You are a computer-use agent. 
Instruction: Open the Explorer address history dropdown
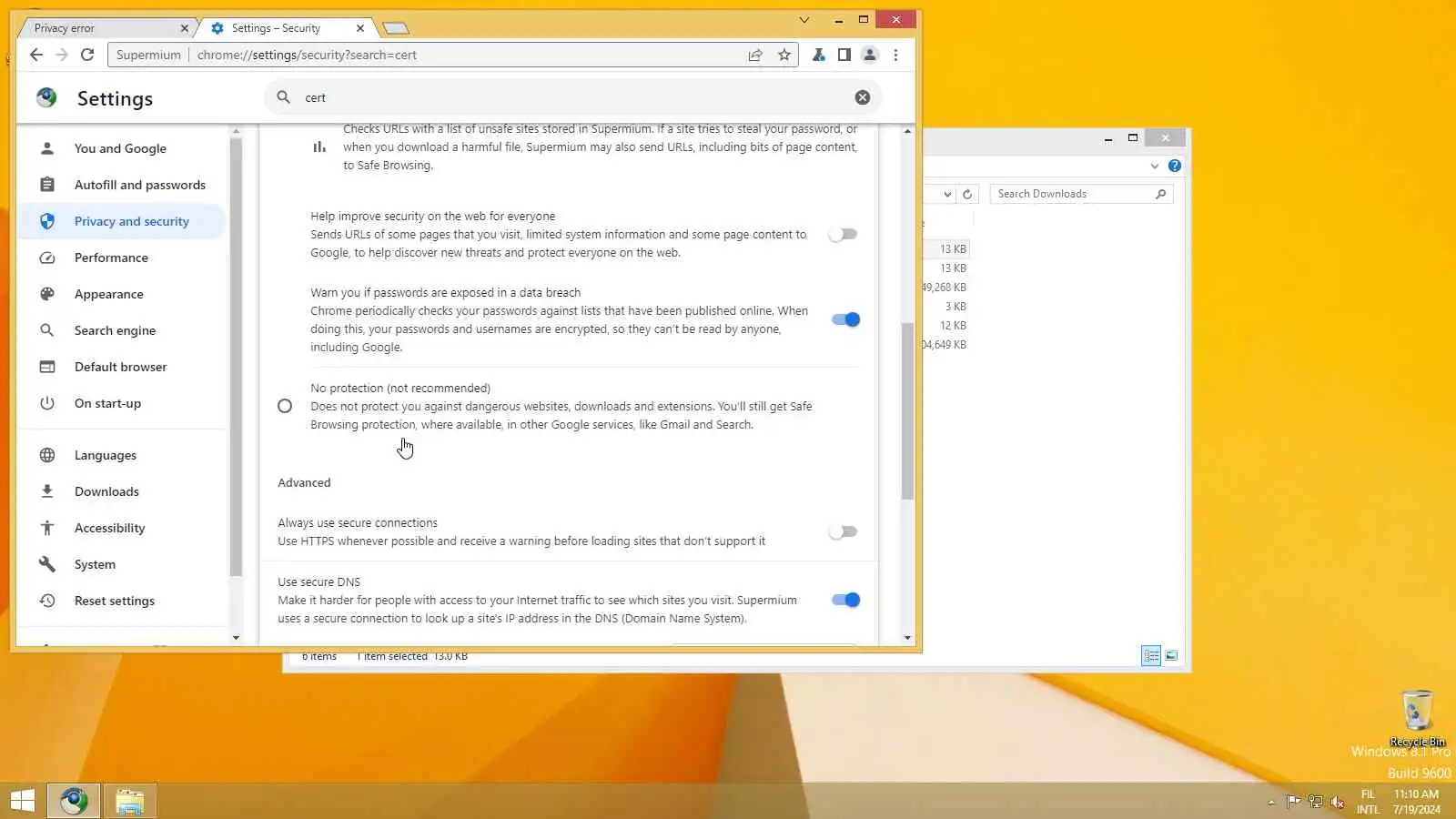pos(947,194)
